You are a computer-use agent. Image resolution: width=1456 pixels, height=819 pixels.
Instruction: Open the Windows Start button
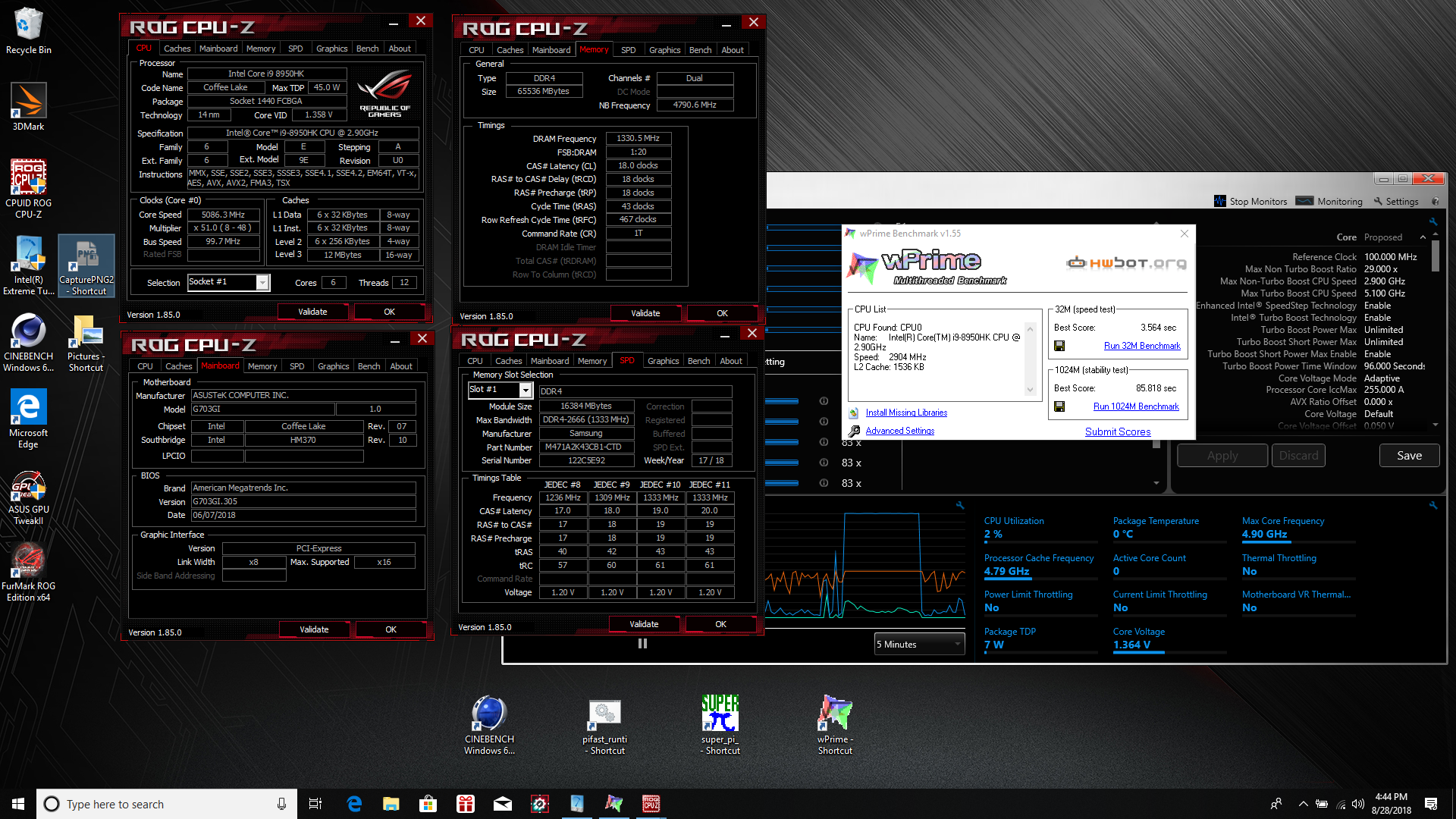click(x=18, y=804)
